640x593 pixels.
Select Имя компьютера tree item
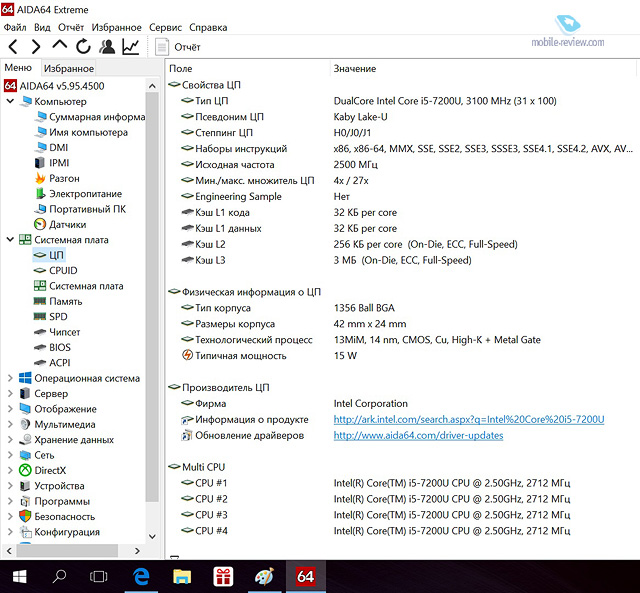coord(81,132)
